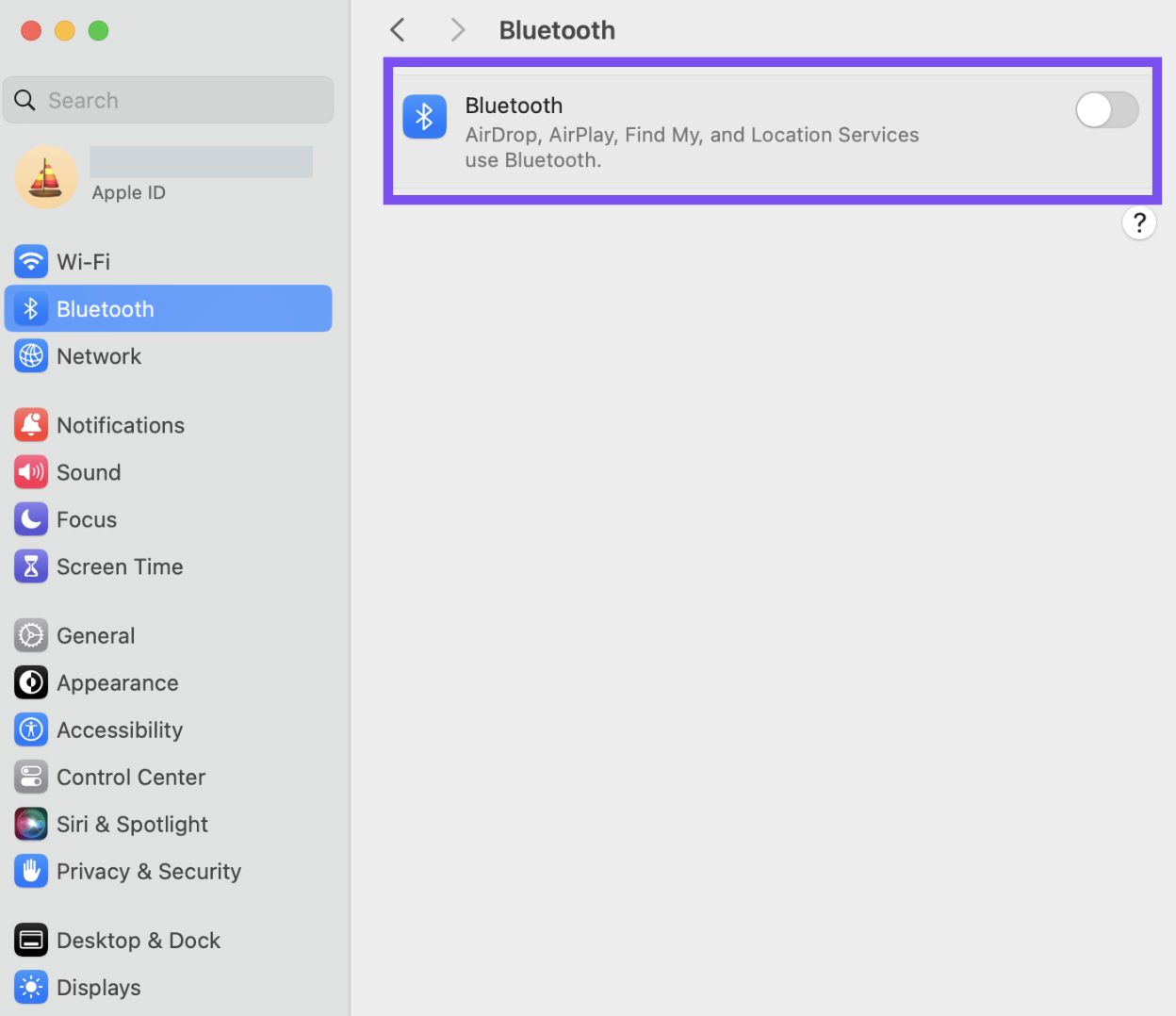Go back with the left chevron
Image resolution: width=1176 pixels, height=1016 pixels.
398,30
